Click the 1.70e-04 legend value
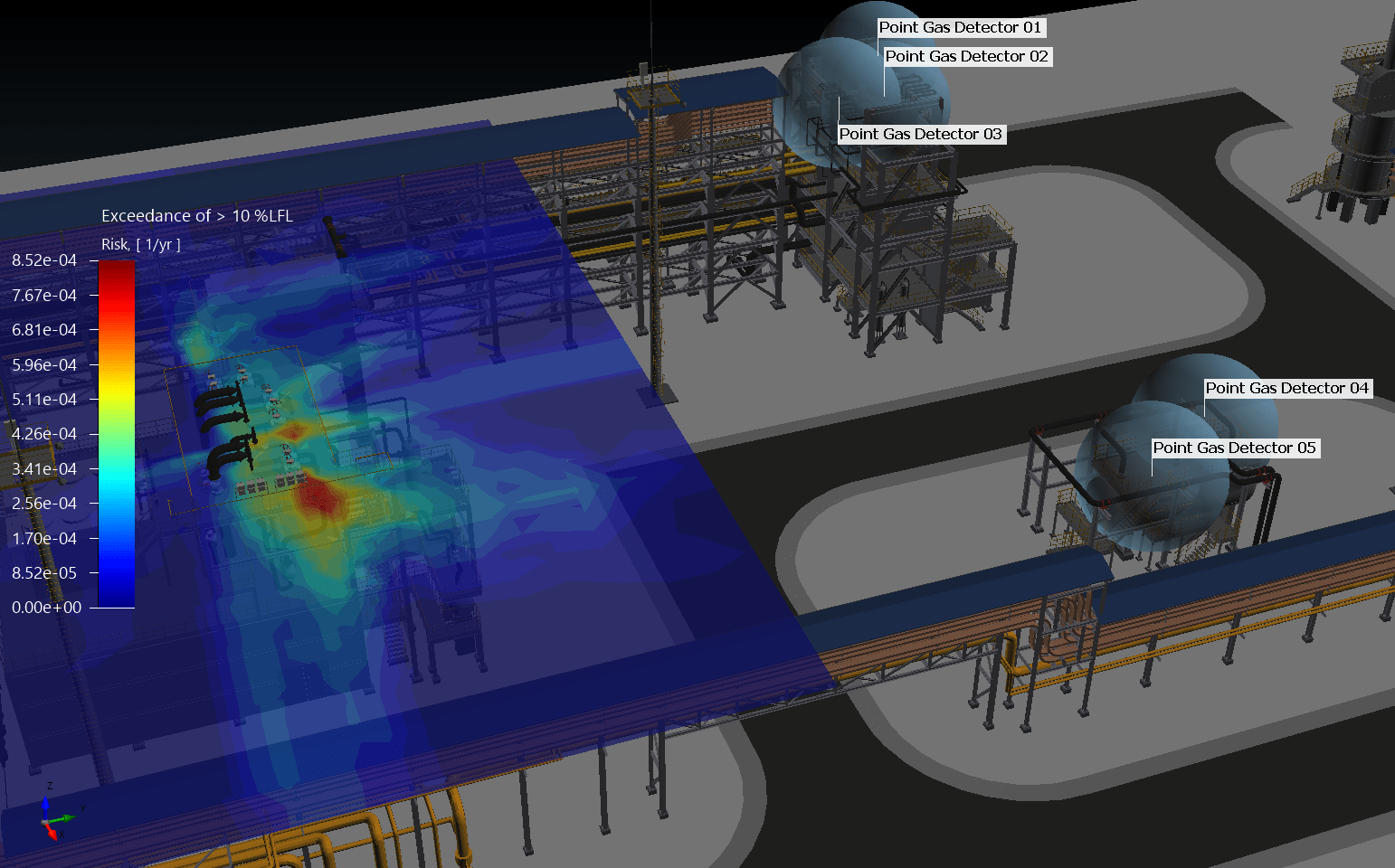1395x868 pixels. [44, 539]
